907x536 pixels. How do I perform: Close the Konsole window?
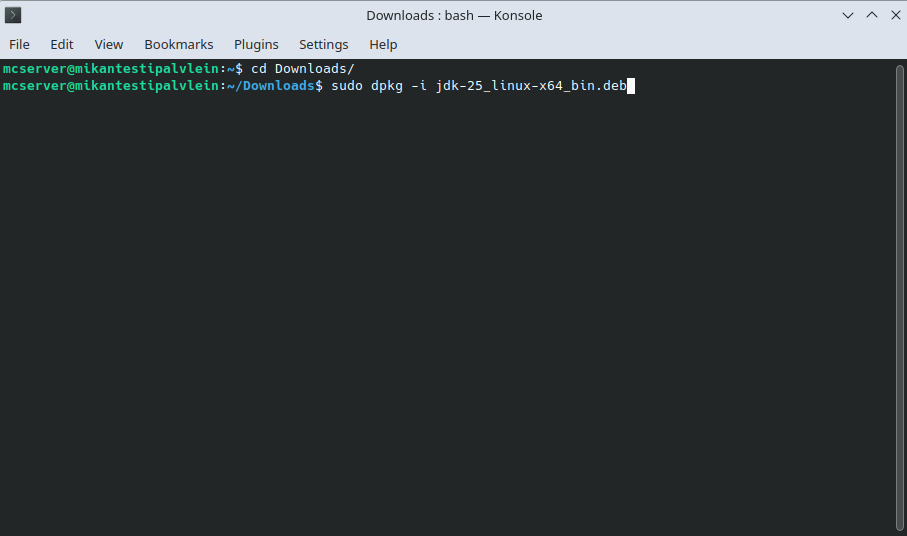coord(893,15)
